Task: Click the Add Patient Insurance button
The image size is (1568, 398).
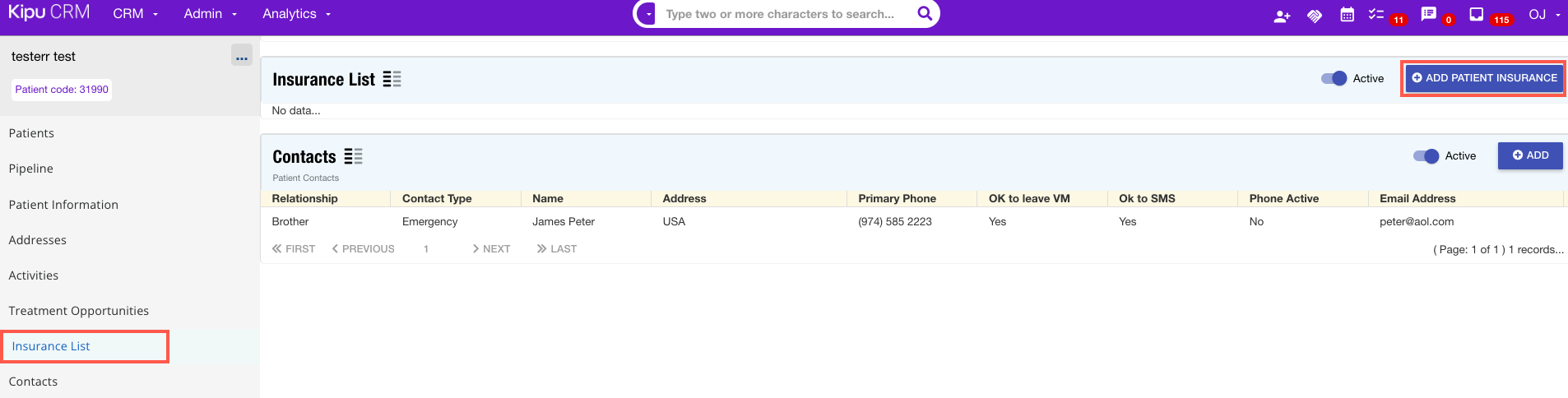Action: click(x=1484, y=78)
